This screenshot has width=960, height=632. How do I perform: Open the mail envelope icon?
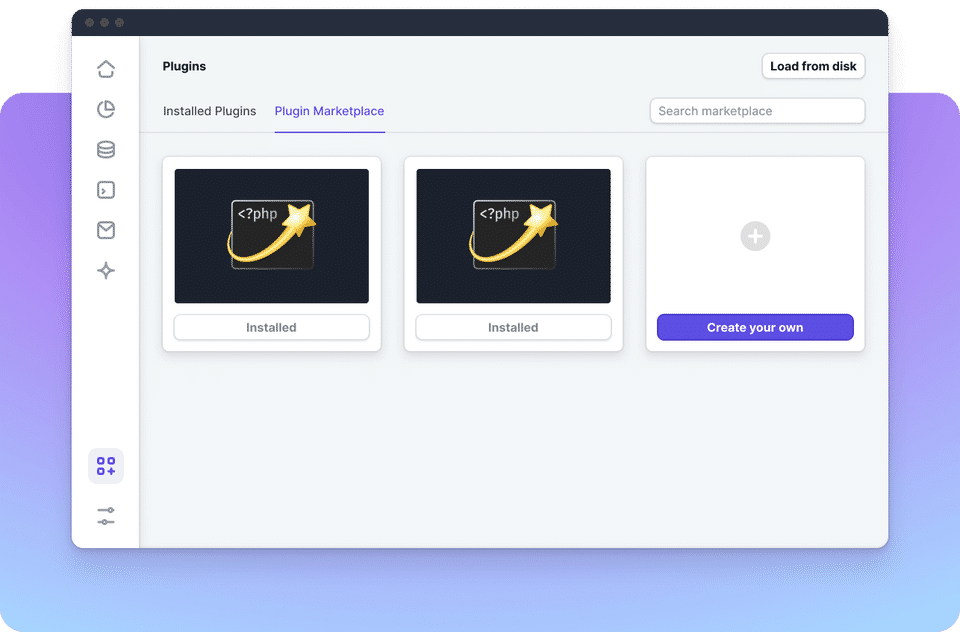tap(106, 230)
